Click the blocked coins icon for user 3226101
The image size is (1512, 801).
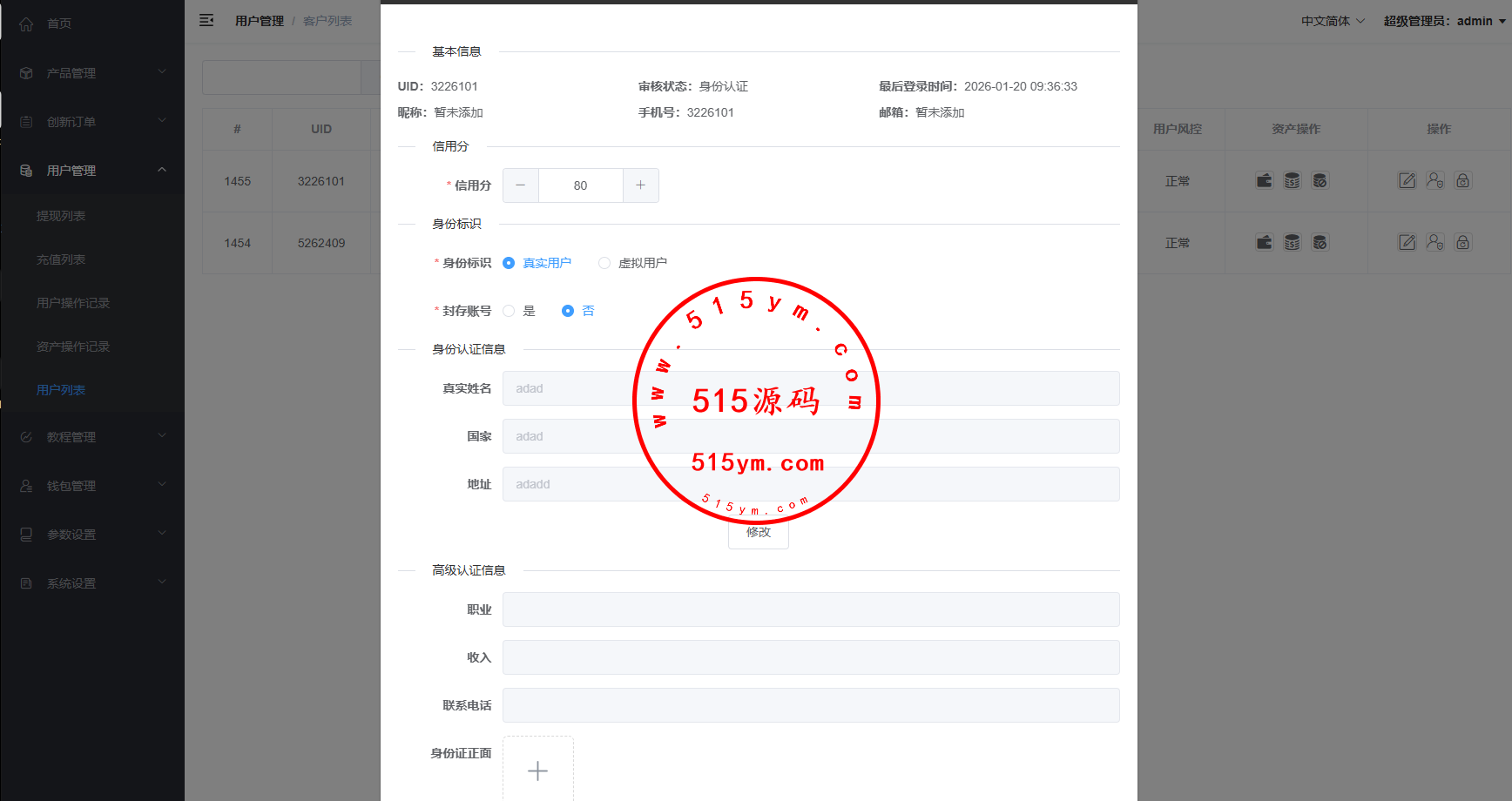(1320, 181)
